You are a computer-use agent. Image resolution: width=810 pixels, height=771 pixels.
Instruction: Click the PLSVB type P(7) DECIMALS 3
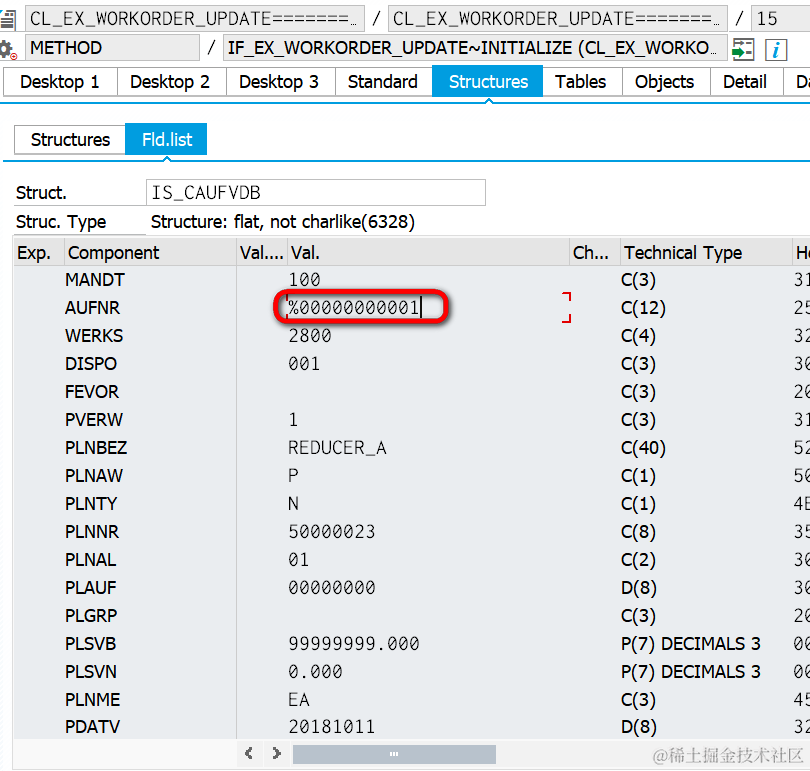(x=691, y=643)
